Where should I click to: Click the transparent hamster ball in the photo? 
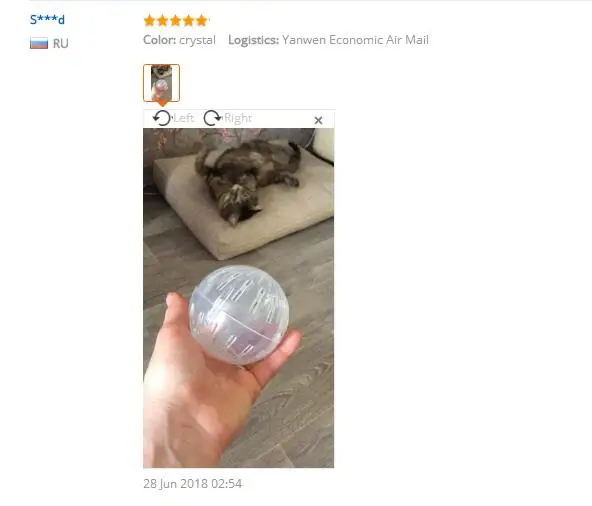pos(239,315)
